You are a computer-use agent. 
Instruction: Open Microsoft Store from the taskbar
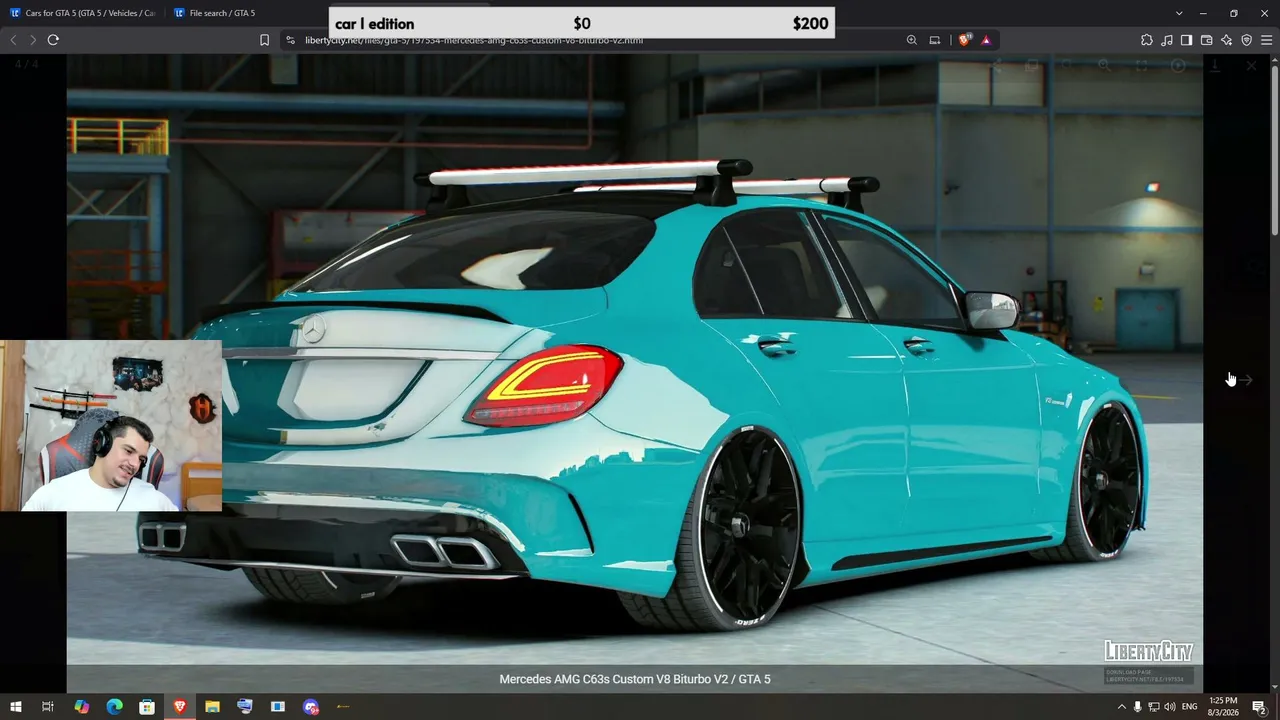coord(147,707)
